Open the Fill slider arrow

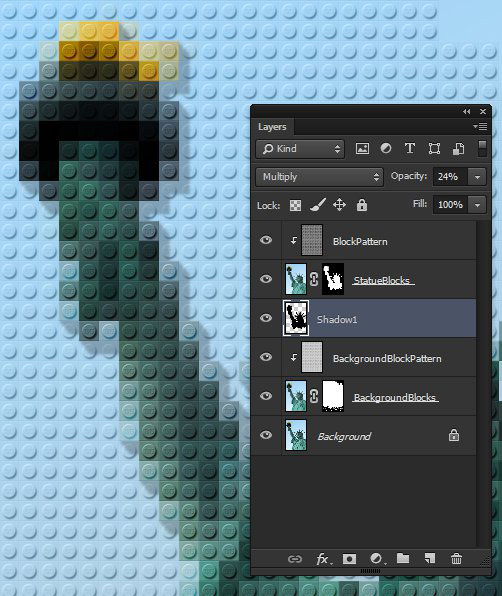point(477,205)
